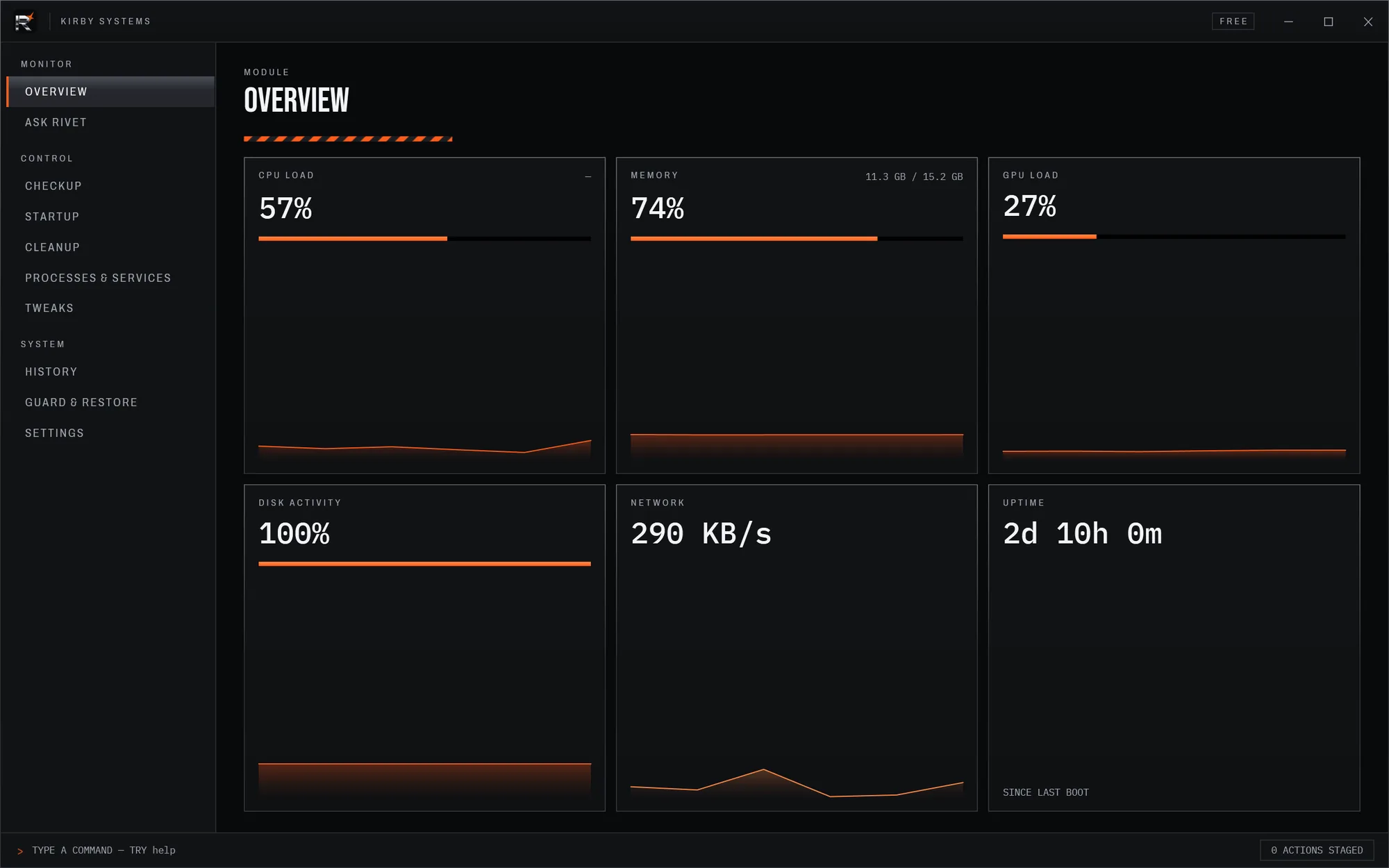Click the 11.3 GB / 15.2 GB text
The image size is (1389, 868).
tap(914, 177)
